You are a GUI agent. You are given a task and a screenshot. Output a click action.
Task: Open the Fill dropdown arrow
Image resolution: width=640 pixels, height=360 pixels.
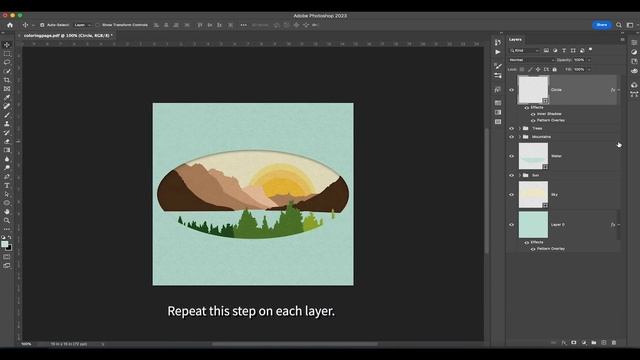pyautogui.click(x=589, y=69)
